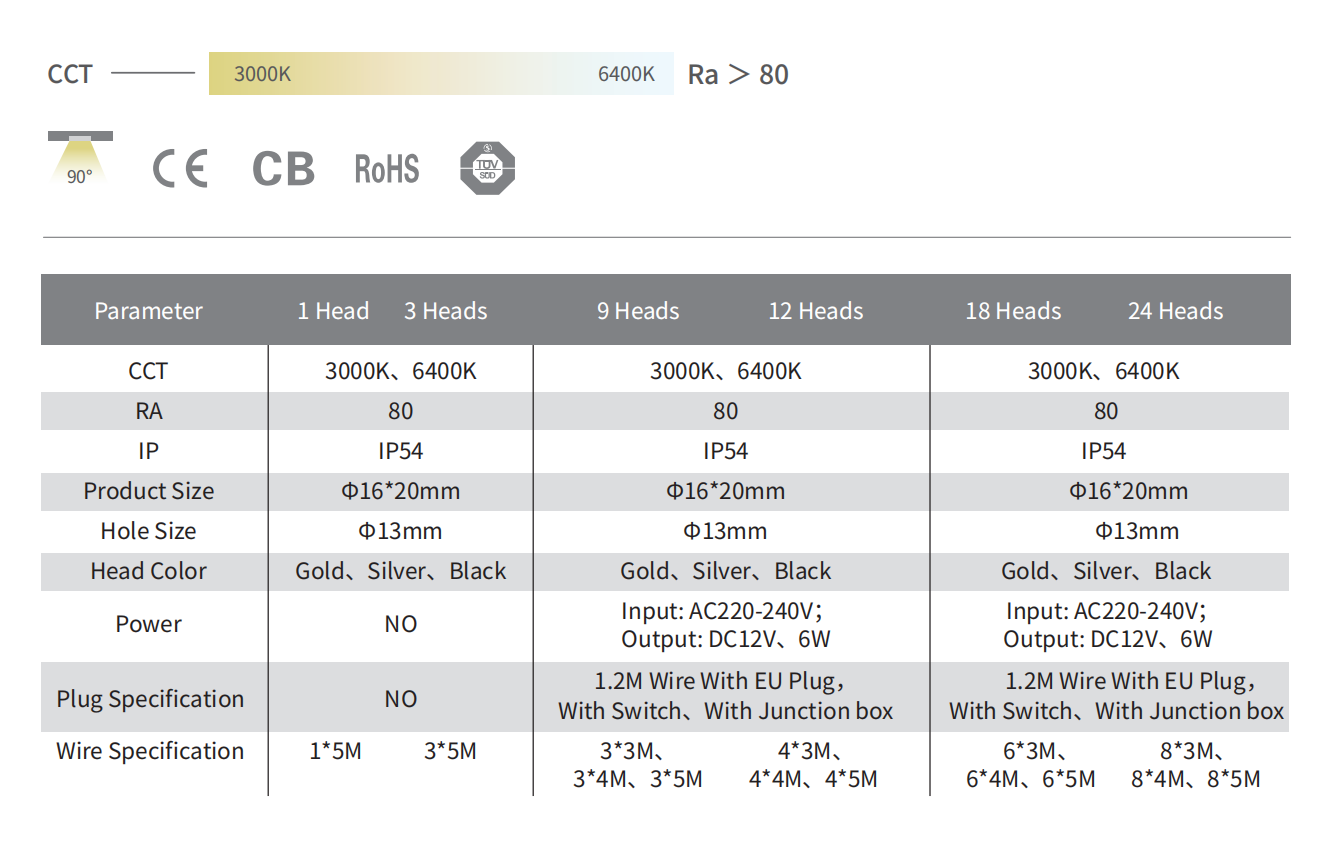Select the 12 Heads column header

click(x=816, y=311)
